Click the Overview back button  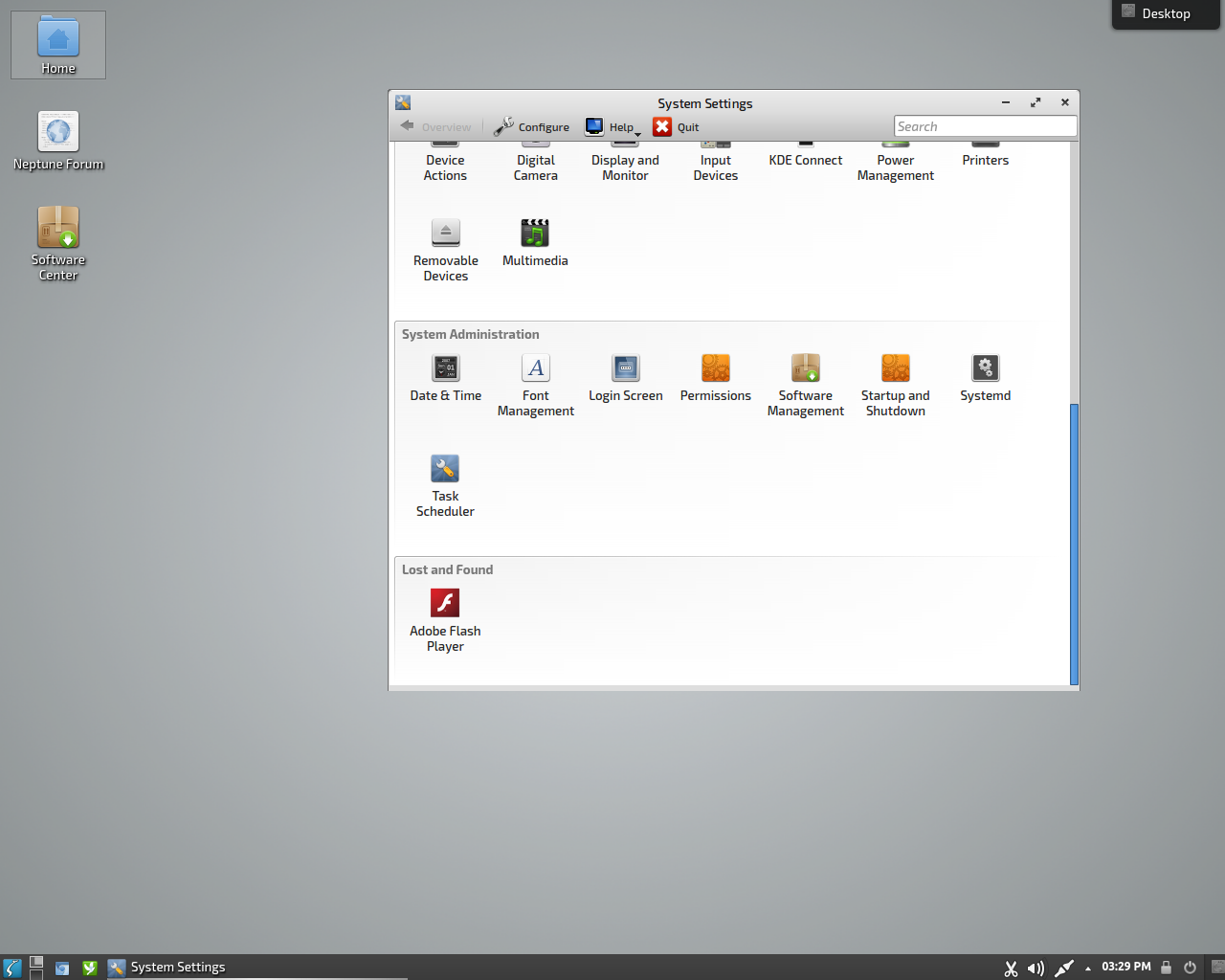click(x=435, y=126)
